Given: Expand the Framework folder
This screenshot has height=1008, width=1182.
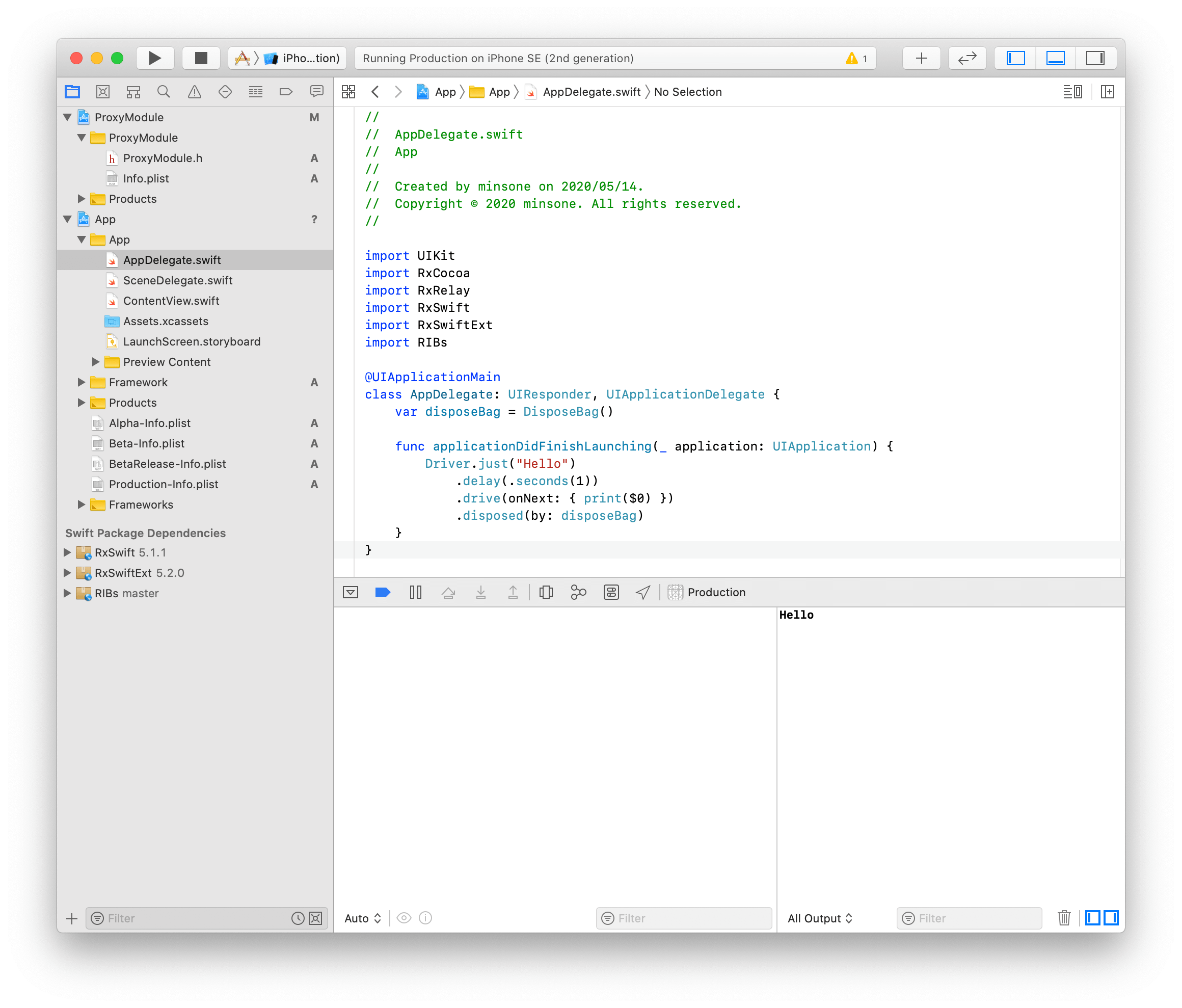Looking at the screenshot, I should click(x=82, y=382).
